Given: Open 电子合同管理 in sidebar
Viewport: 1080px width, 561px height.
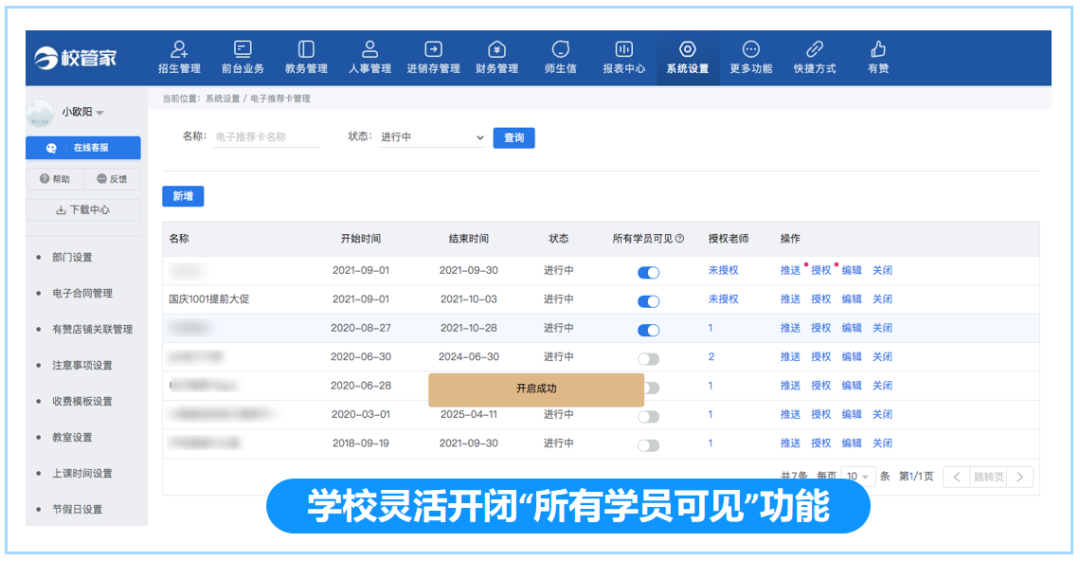Looking at the screenshot, I should click(x=83, y=293).
